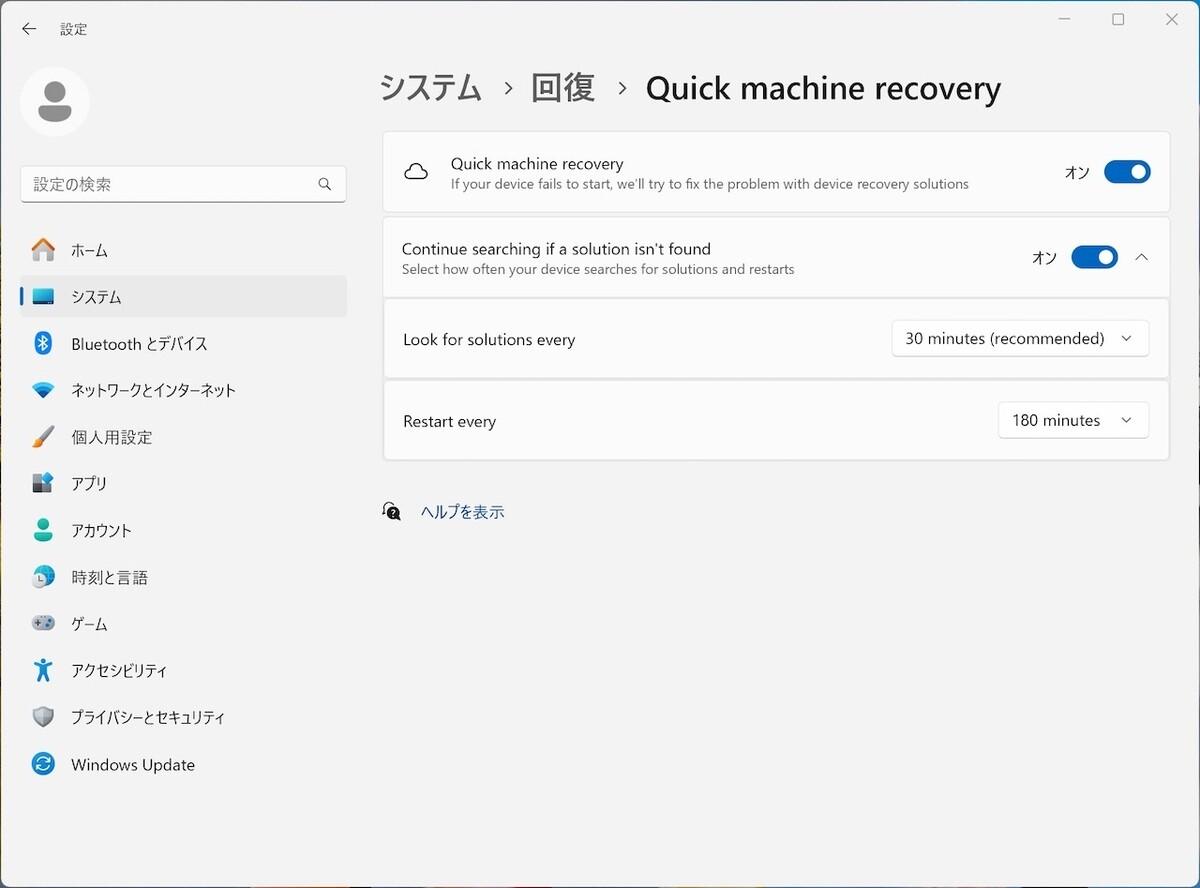The width and height of the screenshot is (1200, 888).
Task: Click the プライバシーとセキュリティ shield icon
Action: pos(43,717)
